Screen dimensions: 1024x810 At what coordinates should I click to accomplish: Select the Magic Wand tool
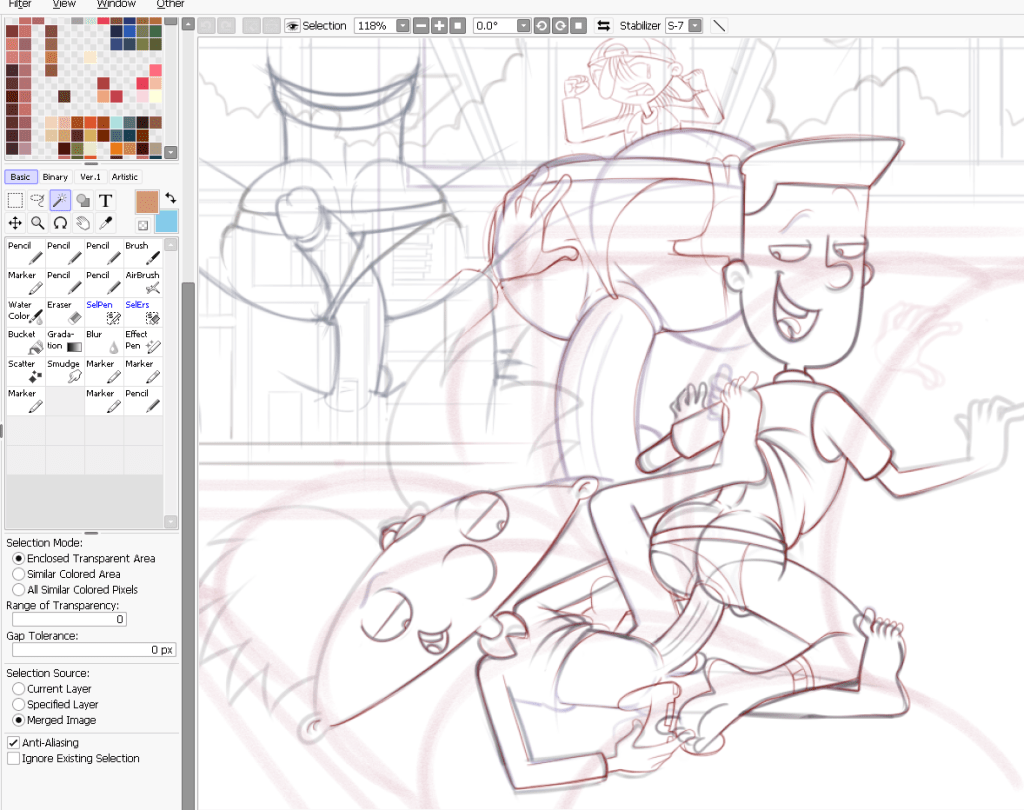pos(60,201)
